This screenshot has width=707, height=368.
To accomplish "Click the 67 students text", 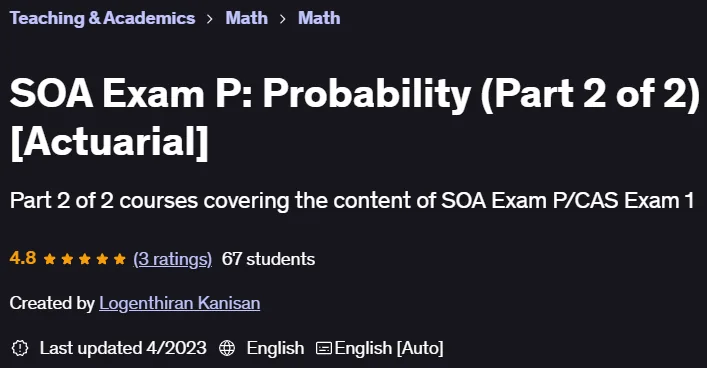I will pyautogui.click(x=268, y=259).
